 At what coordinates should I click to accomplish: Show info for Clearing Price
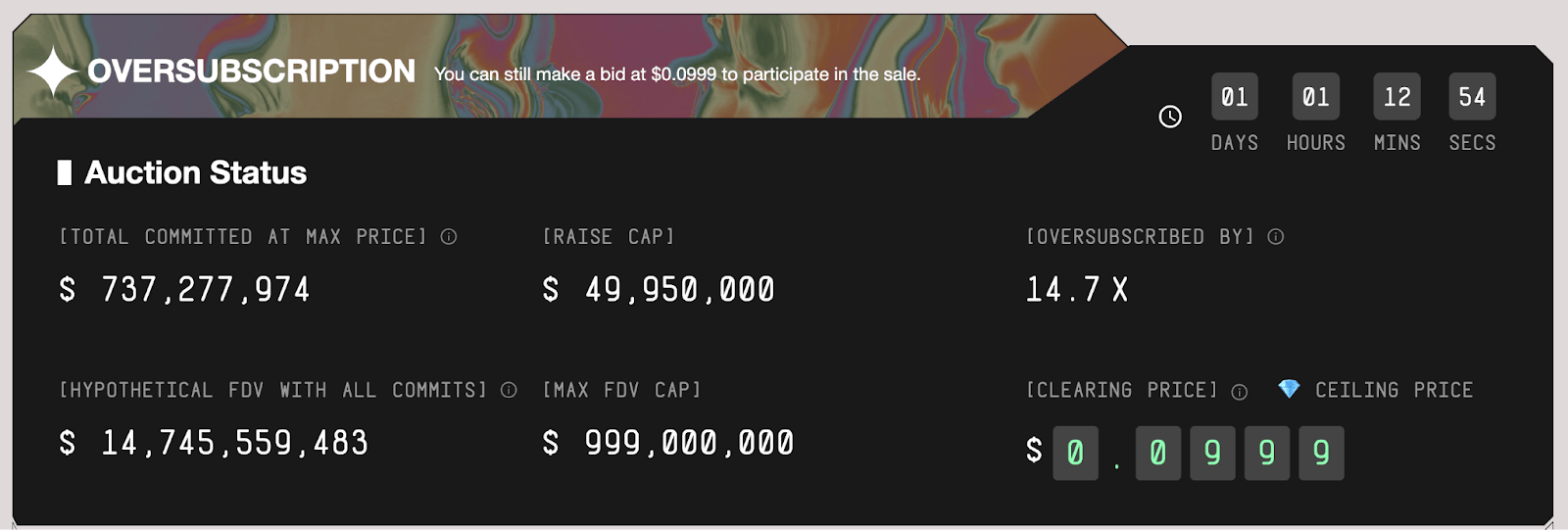pos(1240,392)
